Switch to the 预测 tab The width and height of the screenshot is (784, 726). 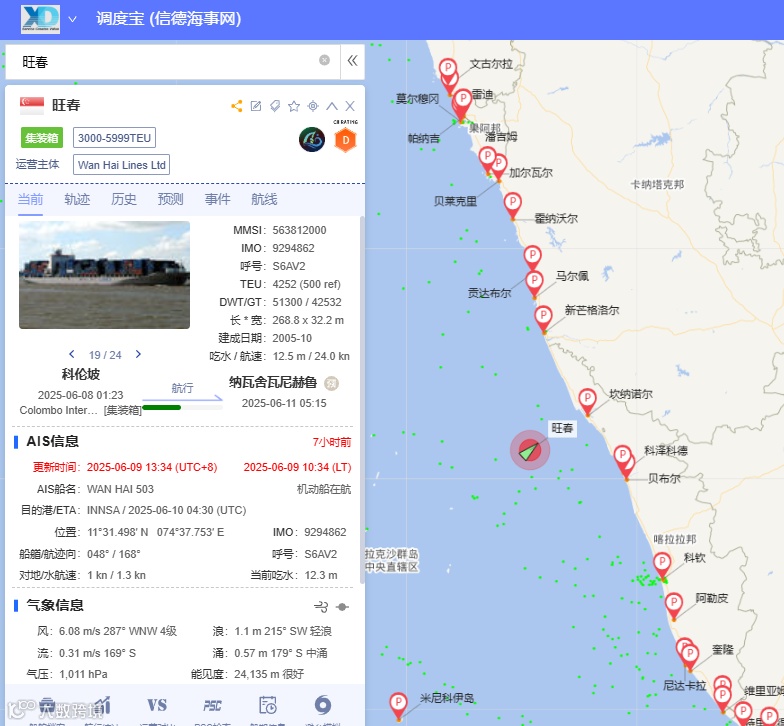click(170, 200)
